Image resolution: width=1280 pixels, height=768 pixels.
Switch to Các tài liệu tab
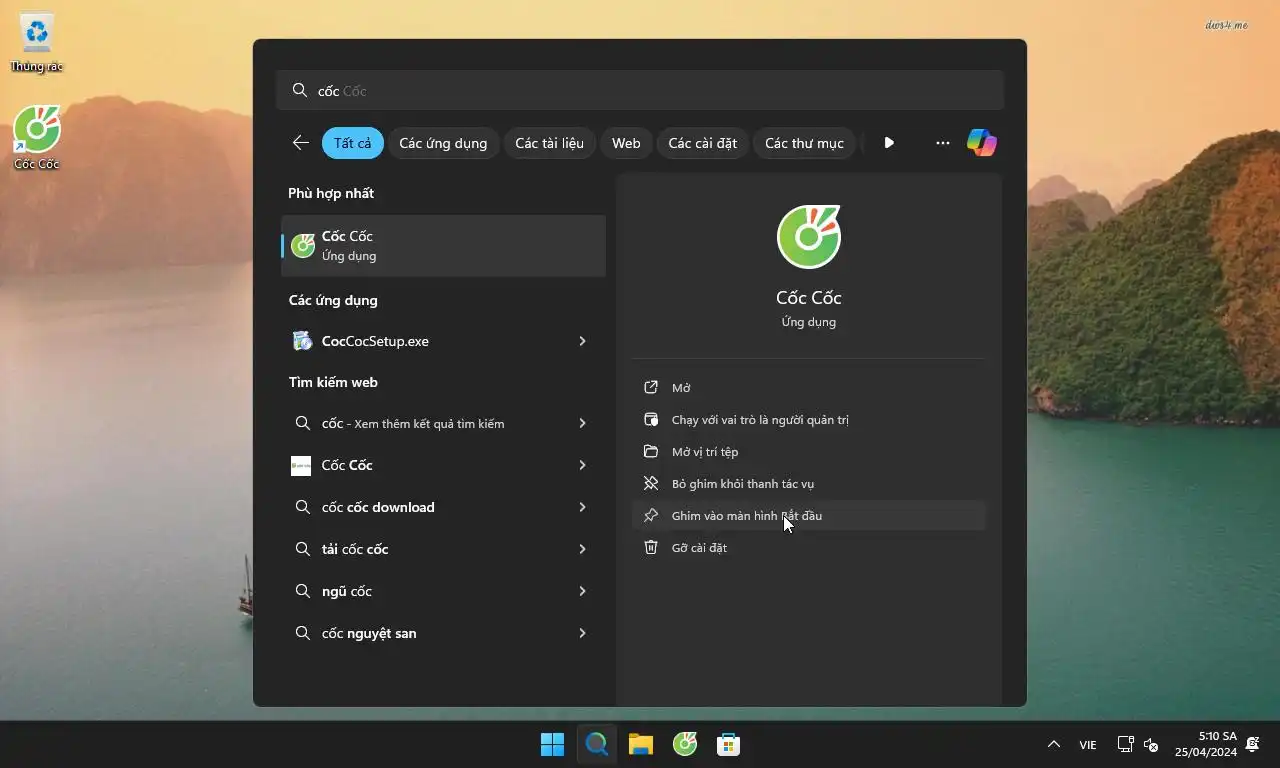(x=549, y=143)
